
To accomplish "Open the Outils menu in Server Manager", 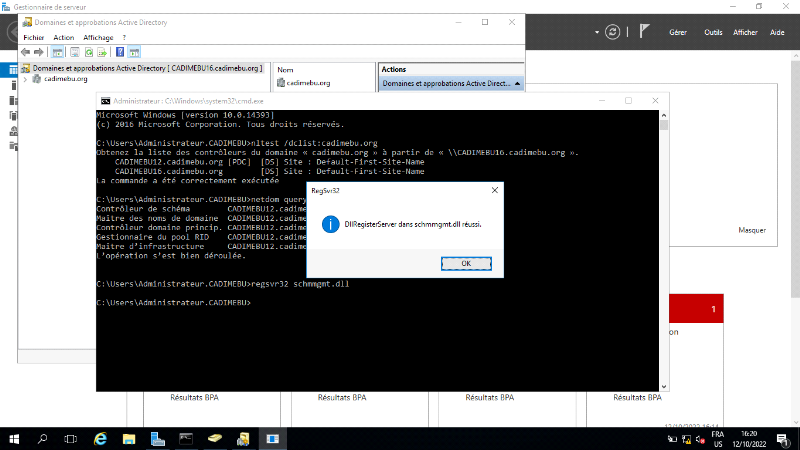I will click(713, 32).
